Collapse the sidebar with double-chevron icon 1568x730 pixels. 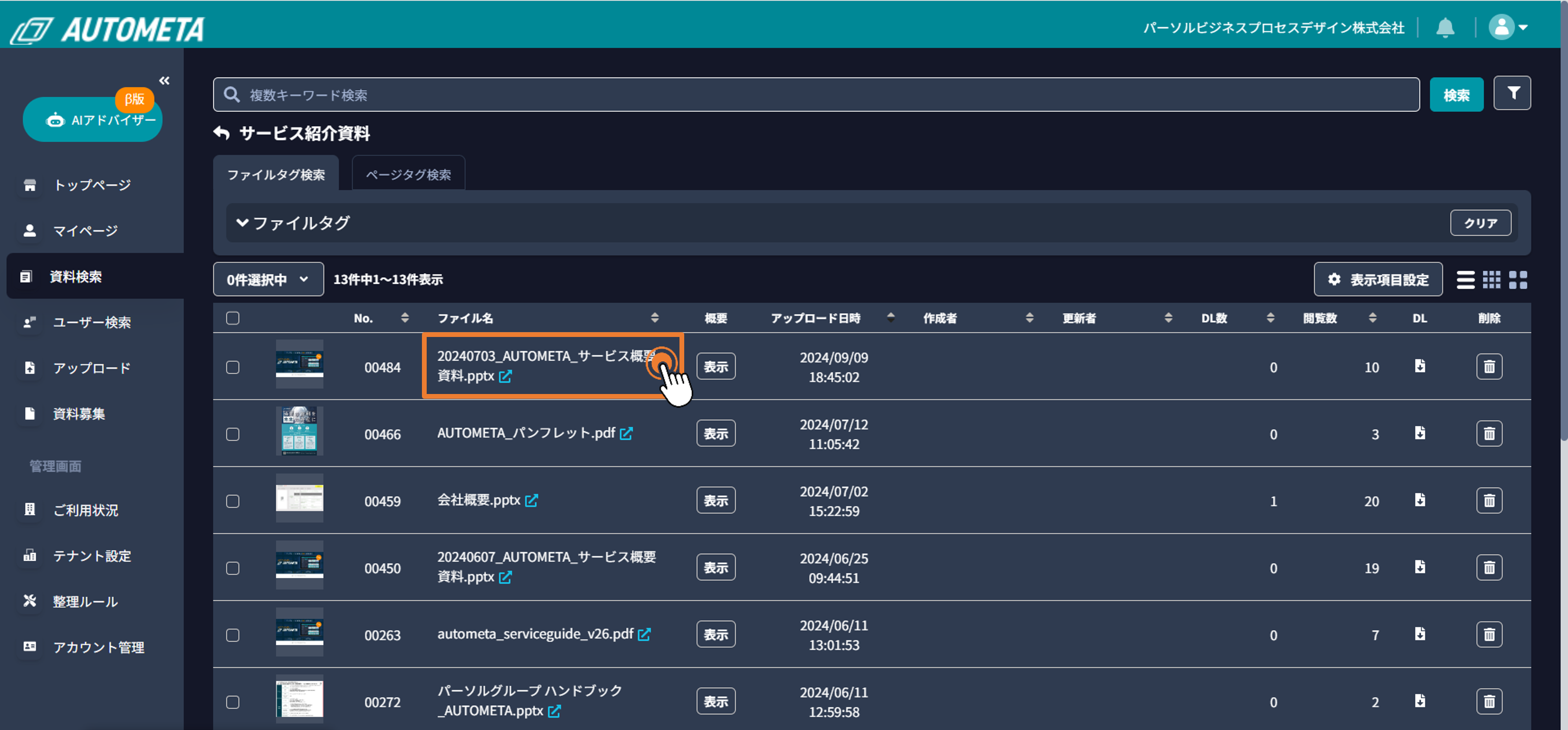pos(164,80)
